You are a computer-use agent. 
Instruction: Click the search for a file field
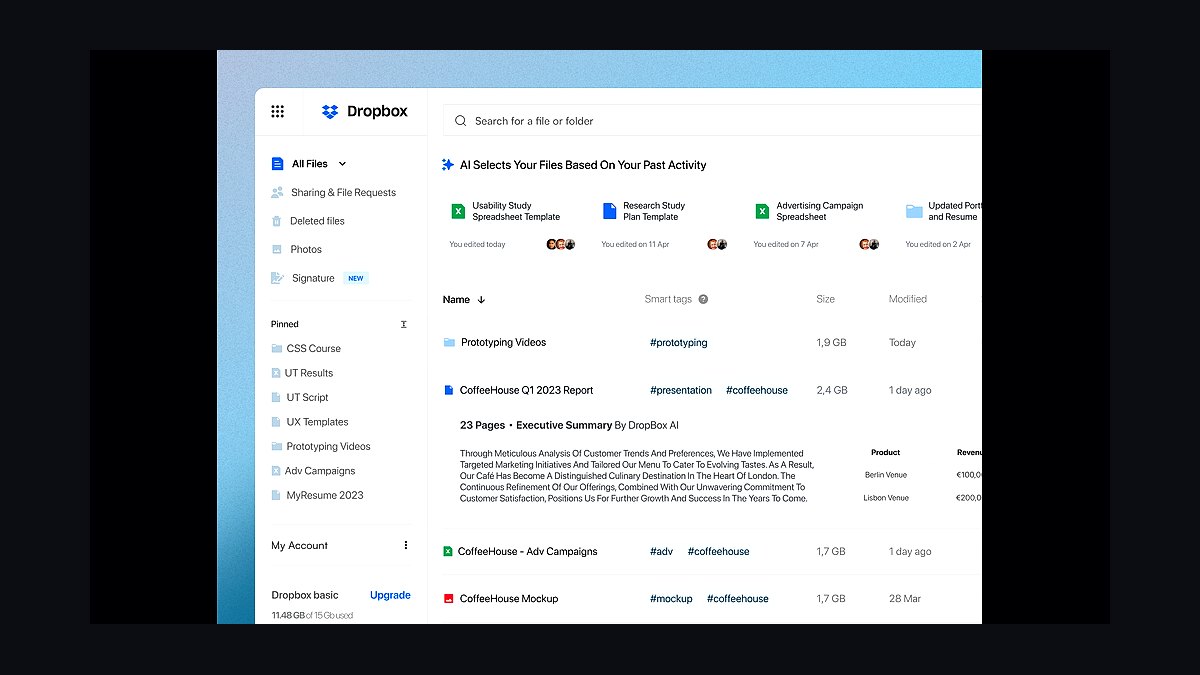712,121
